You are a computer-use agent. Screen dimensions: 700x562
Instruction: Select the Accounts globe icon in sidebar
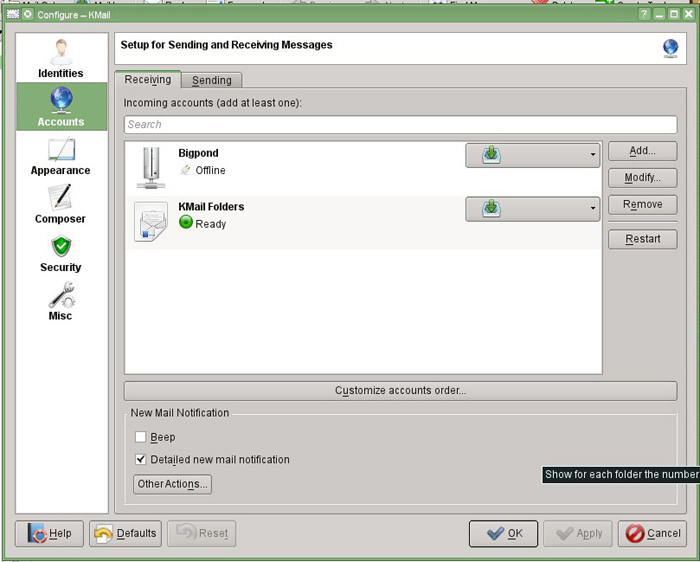pyautogui.click(x=61, y=99)
